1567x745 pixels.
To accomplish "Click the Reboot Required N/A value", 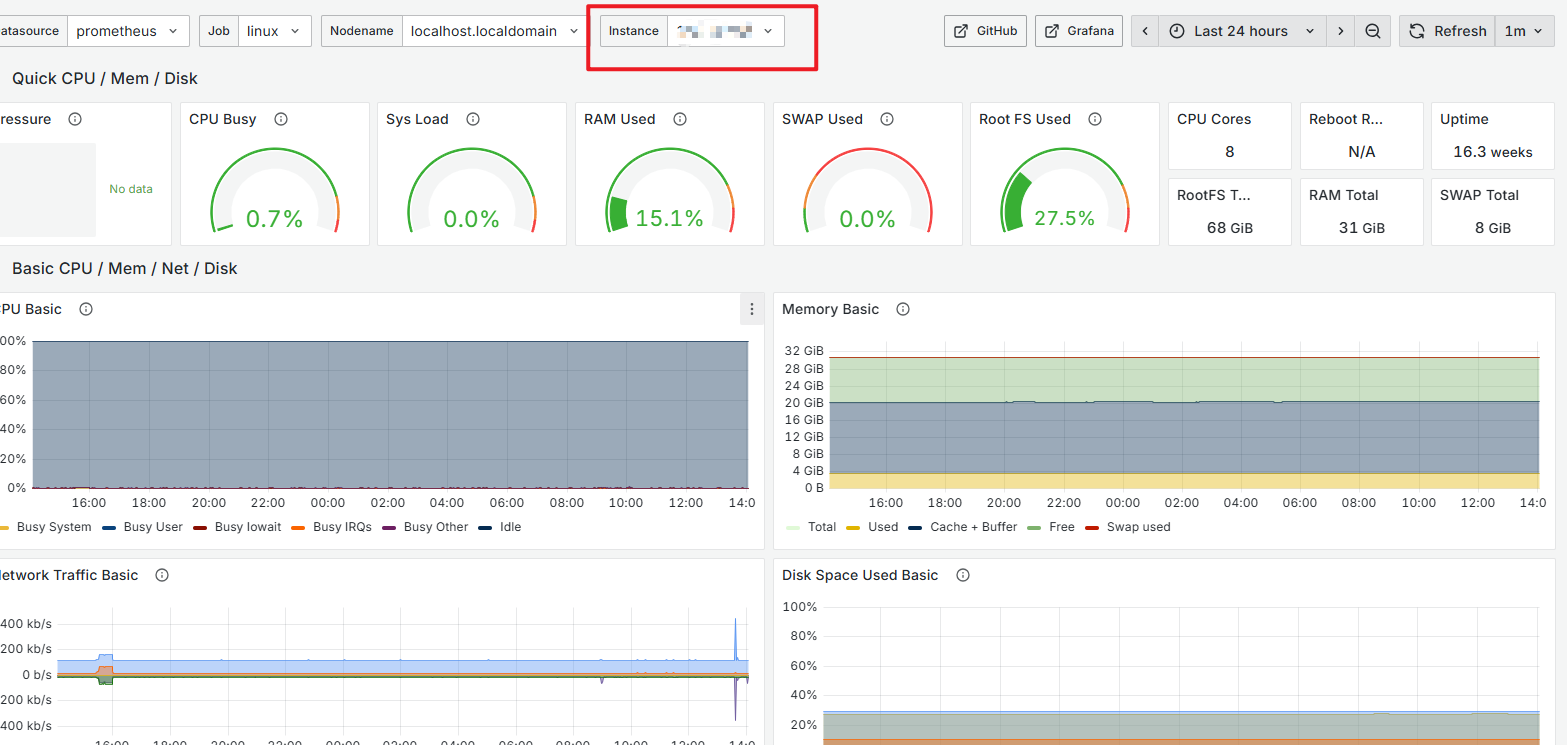I will [1361, 152].
